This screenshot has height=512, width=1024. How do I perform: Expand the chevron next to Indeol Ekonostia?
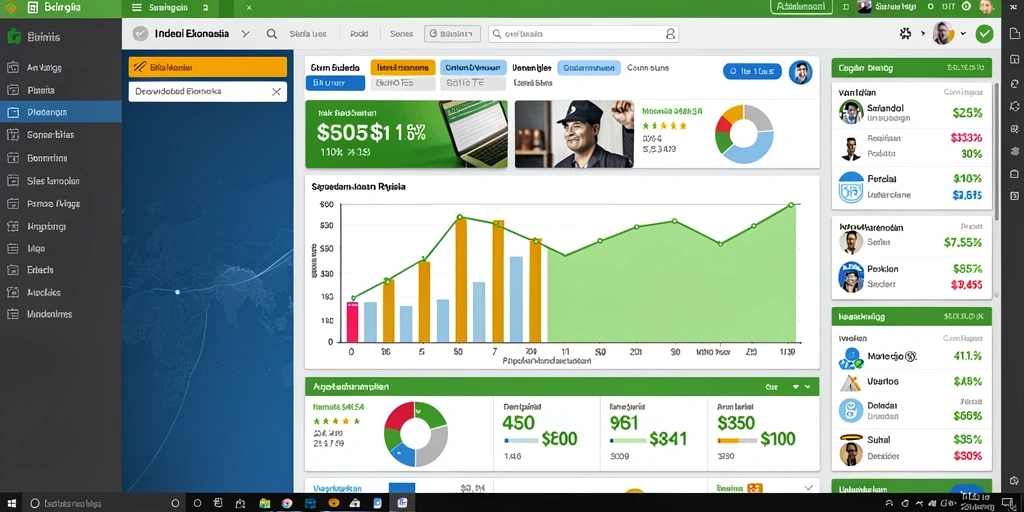click(245, 34)
